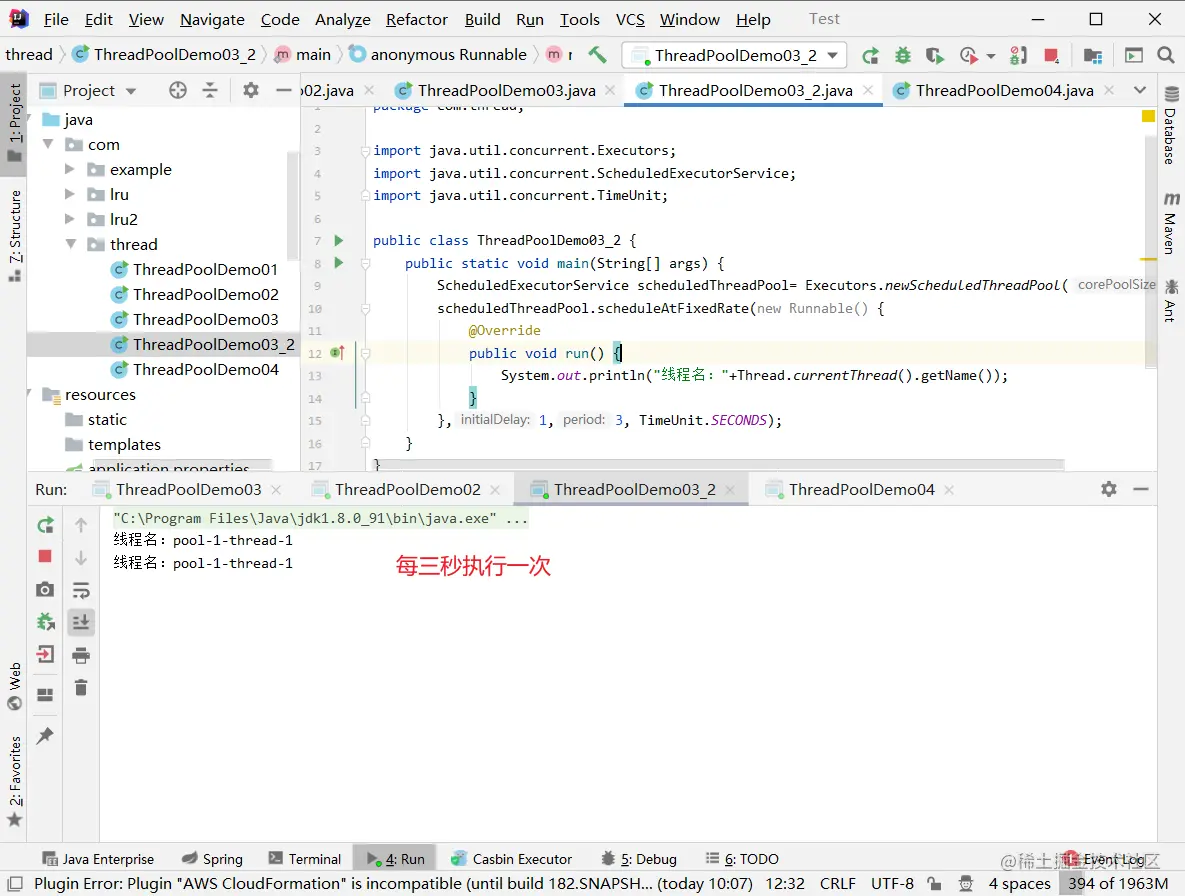
Task: Run ThreadPoolDemo03_2 with the toolbar rerun icon
Action: click(x=871, y=55)
